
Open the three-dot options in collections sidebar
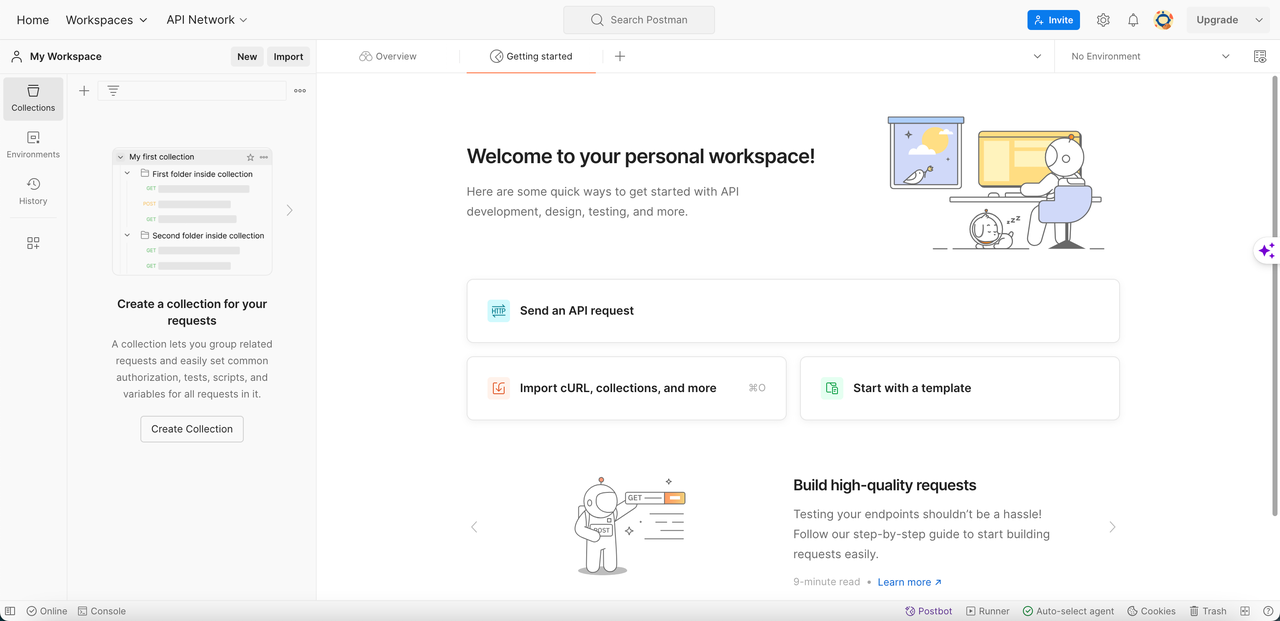(300, 91)
